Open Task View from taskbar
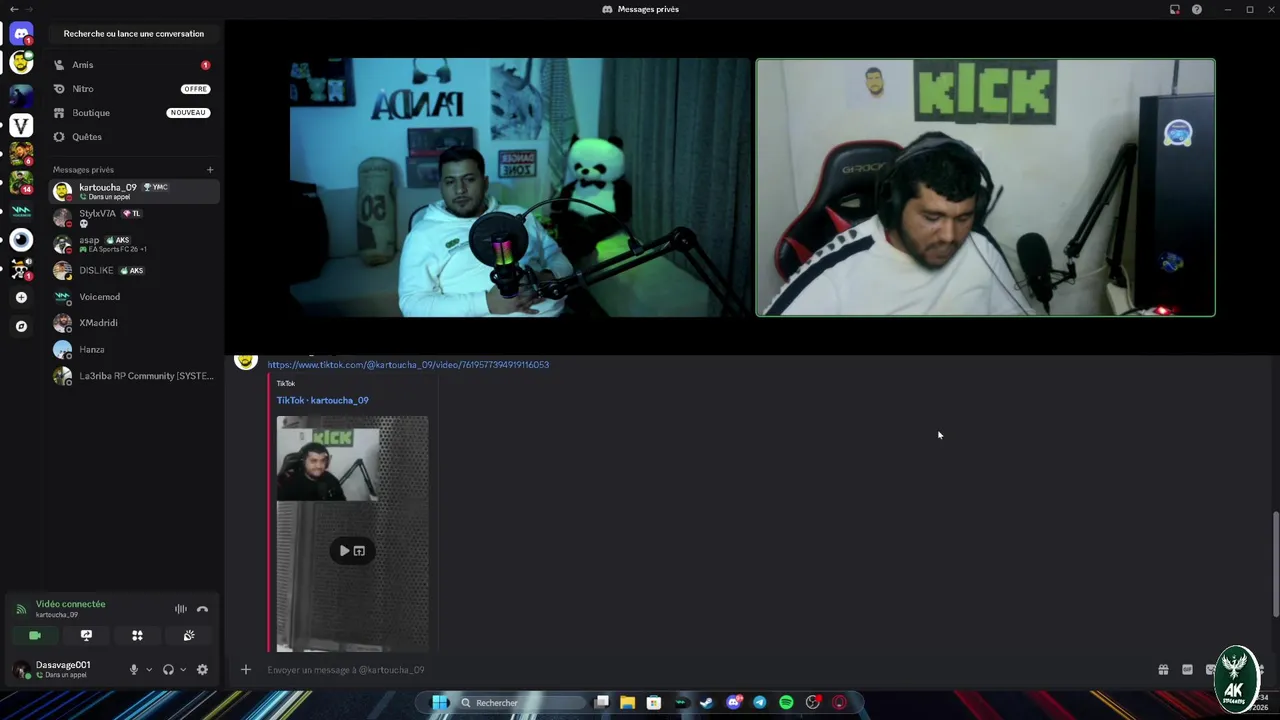 [x=601, y=703]
